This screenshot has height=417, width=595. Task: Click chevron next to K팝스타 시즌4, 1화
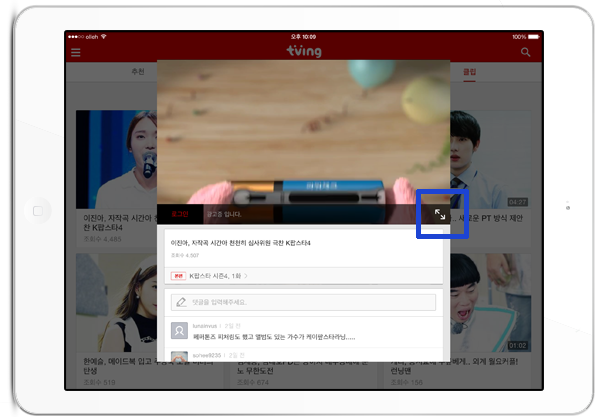(x=246, y=276)
